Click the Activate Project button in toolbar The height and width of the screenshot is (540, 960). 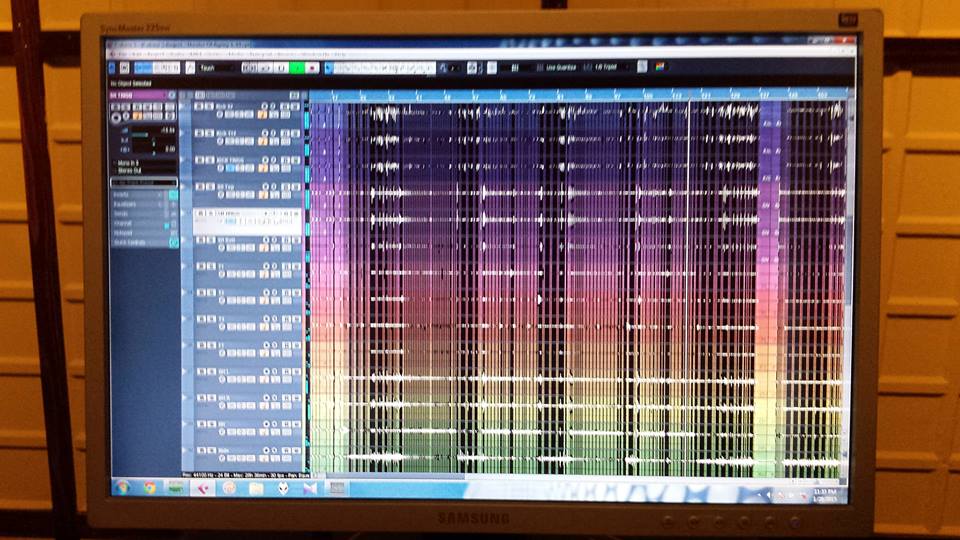[x=112, y=67]
